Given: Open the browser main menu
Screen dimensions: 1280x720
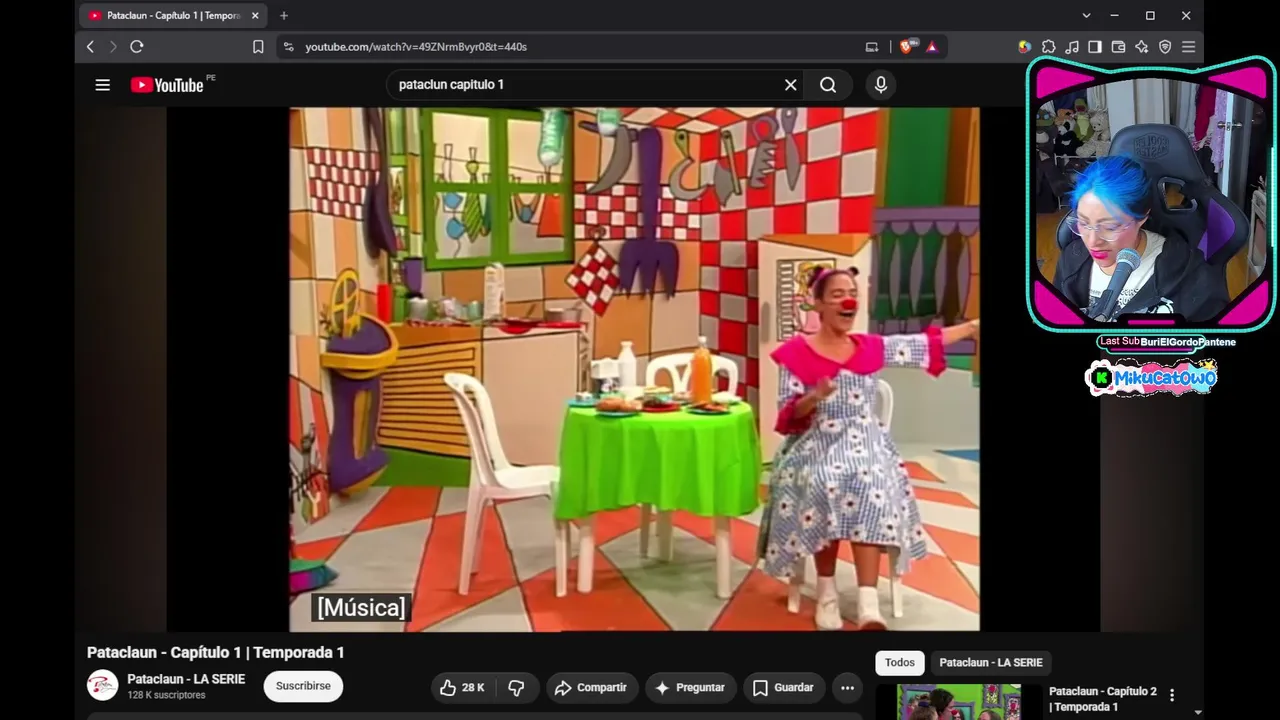Looking at the screenshot, I should 1188,47.
